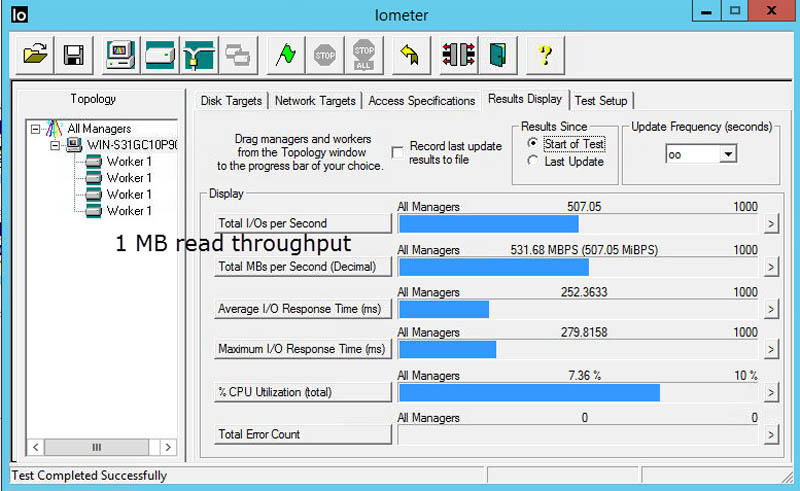Click Test Completed Successfully status text
Viewport: 800px width, 491px height.
coord(89,476)
